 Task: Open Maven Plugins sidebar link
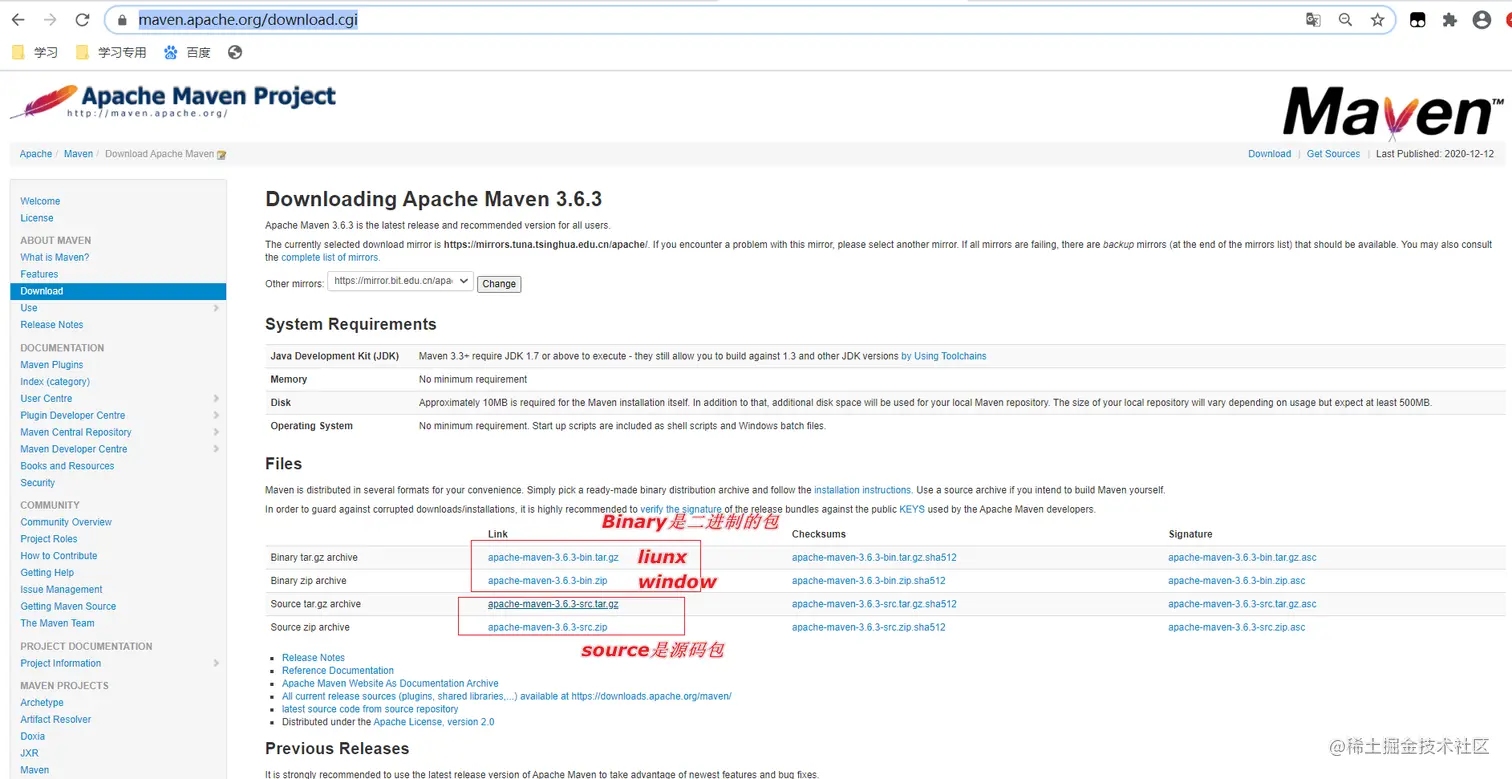click(x=52, y=365)
